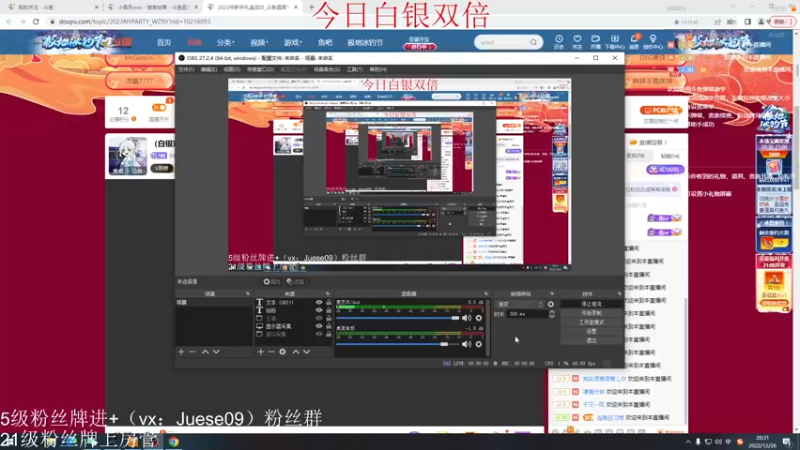
Task: Reload the browser page
Action: [36, 21]
